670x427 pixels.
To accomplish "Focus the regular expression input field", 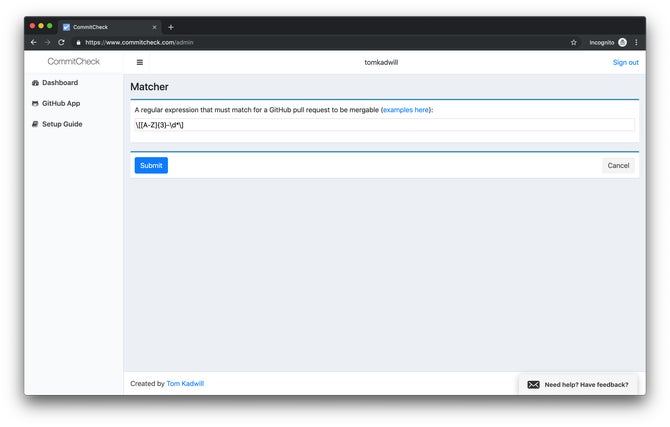I will click(385, 125).
